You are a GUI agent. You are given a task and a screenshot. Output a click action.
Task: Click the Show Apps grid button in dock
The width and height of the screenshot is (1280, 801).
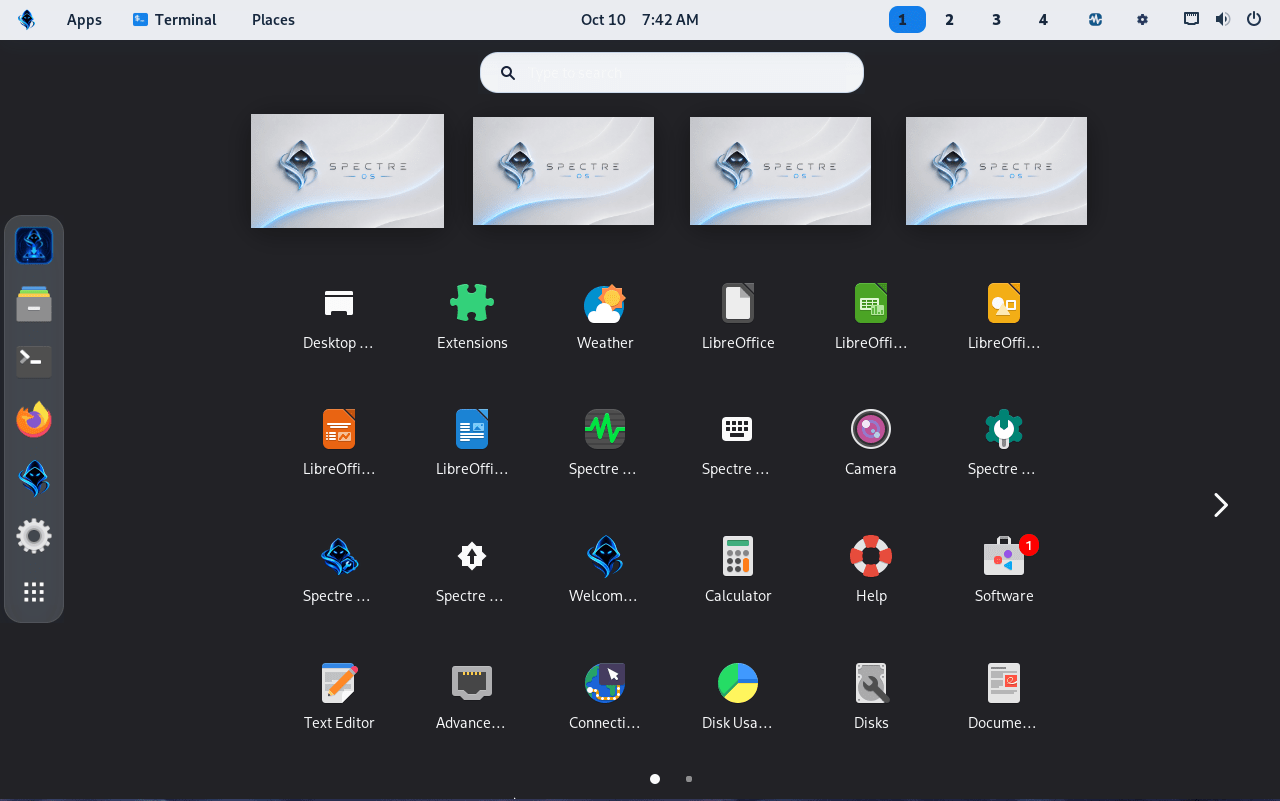pos(34,592)
